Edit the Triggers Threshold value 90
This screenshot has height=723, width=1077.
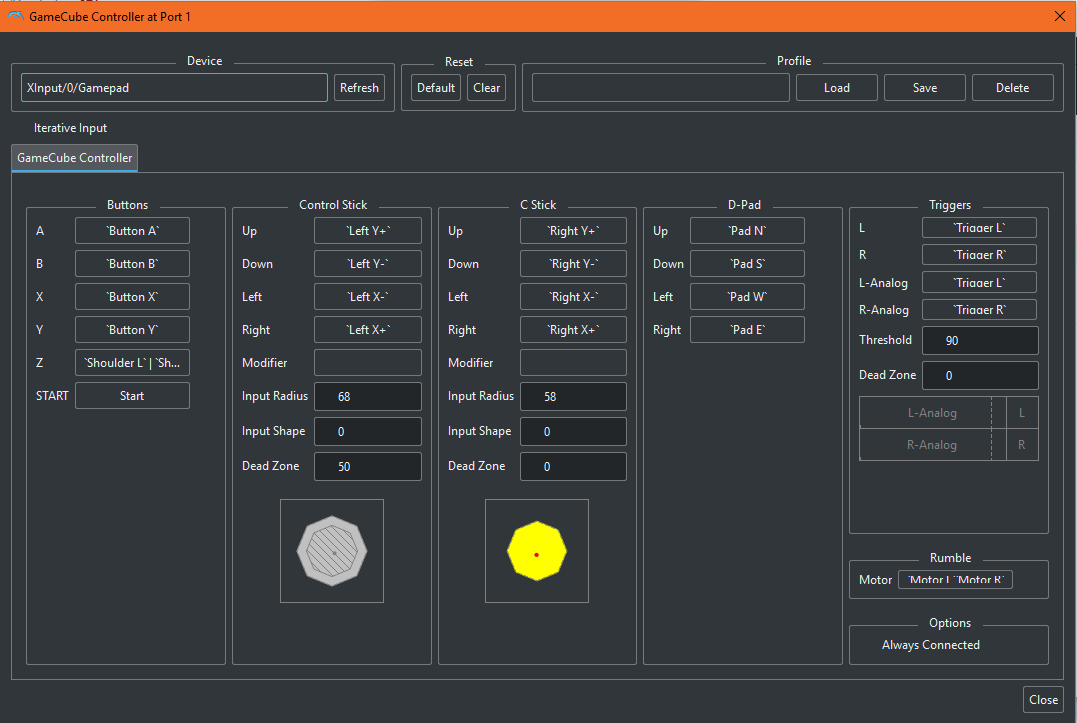pyautogui.click(x=980, y=341)
